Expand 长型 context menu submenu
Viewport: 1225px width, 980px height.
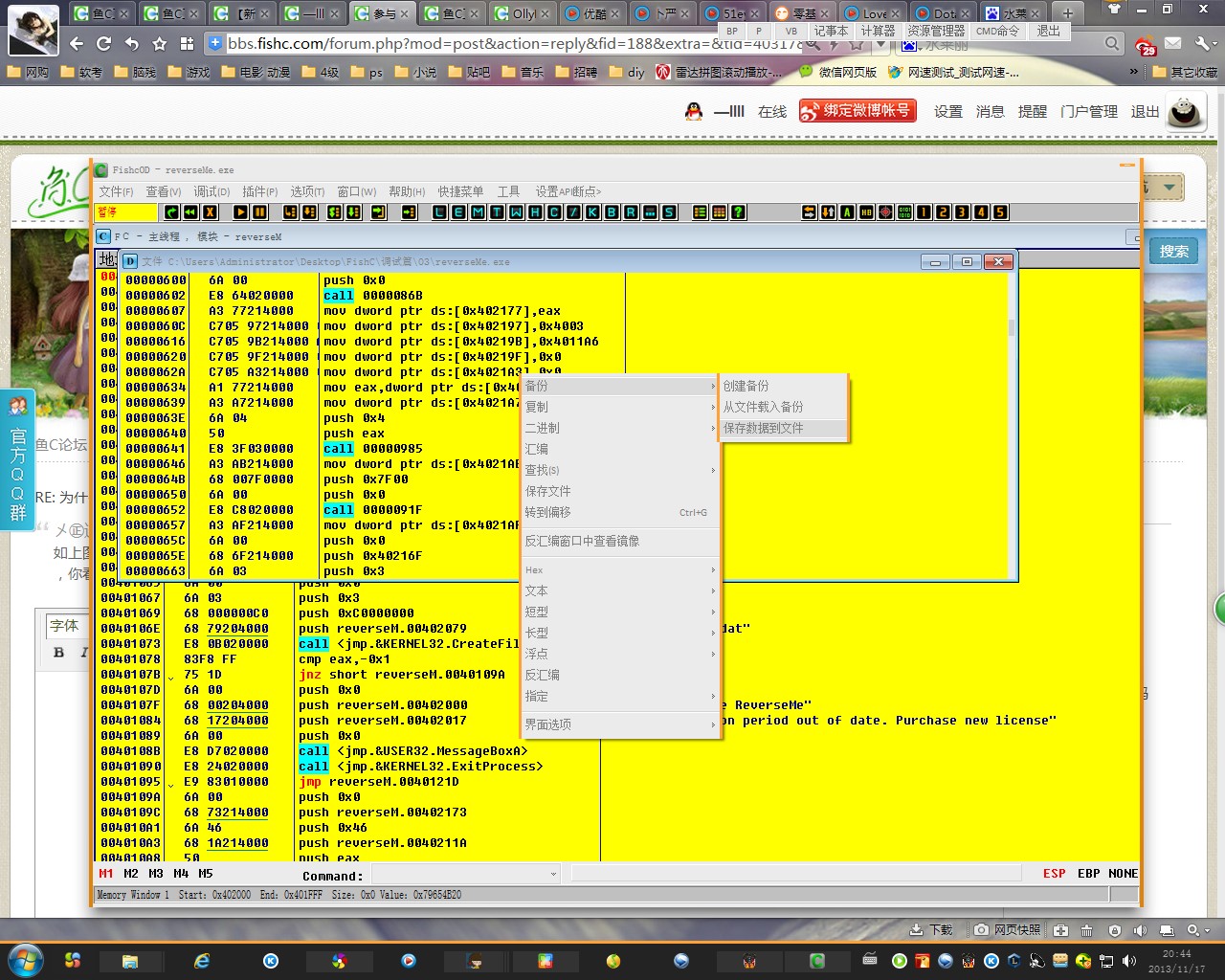pyautogui.click(x=619, y=633)
